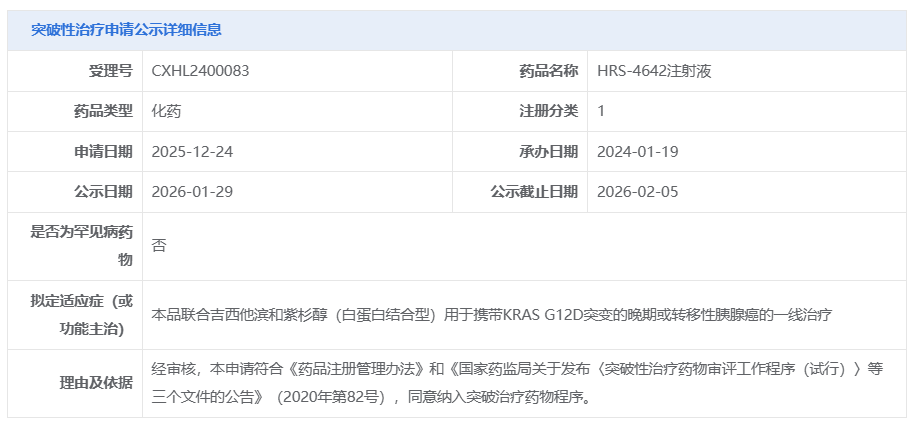Select the application date 2025-12-24
The image size is (914, 432).
click(192, 151)
